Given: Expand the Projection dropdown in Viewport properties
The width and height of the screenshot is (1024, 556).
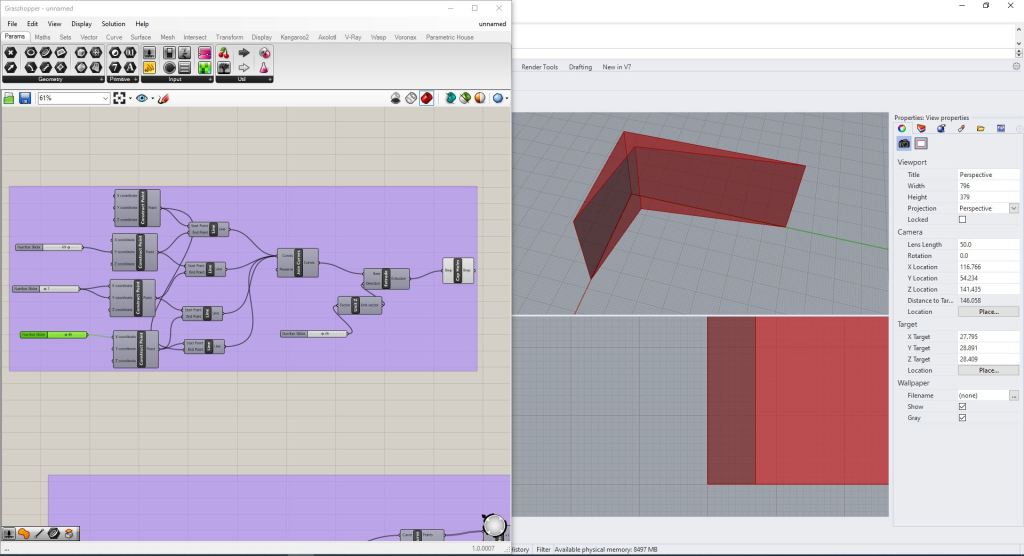Looking at the screenshot, I should [1013, 208].
